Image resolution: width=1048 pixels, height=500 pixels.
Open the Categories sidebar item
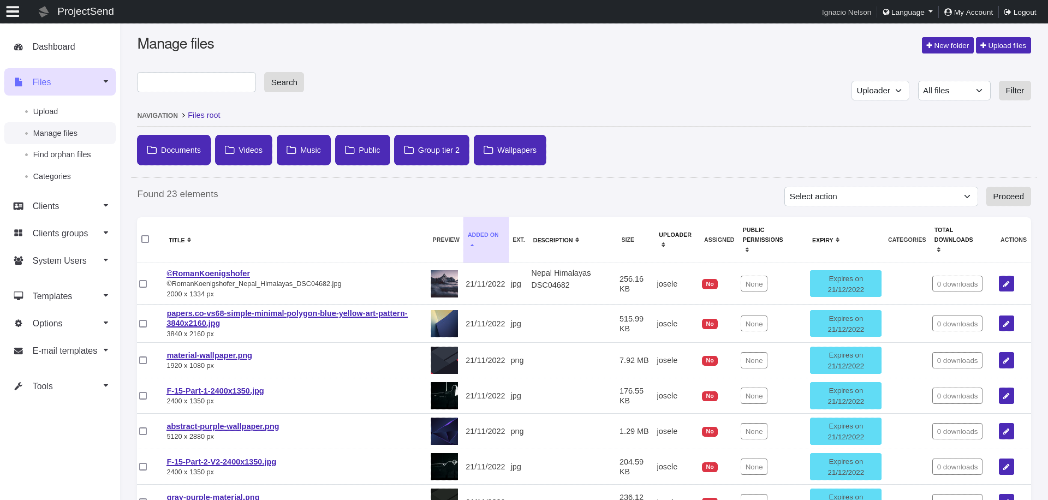click(52, 176)
